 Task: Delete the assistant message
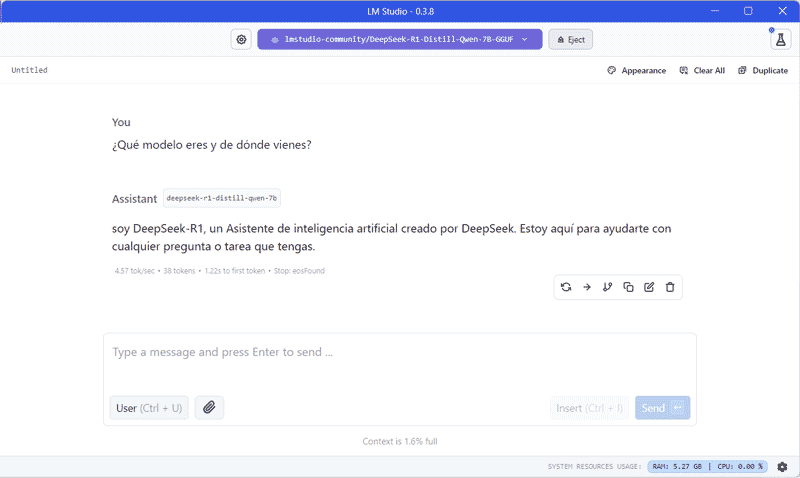(670, 287)
